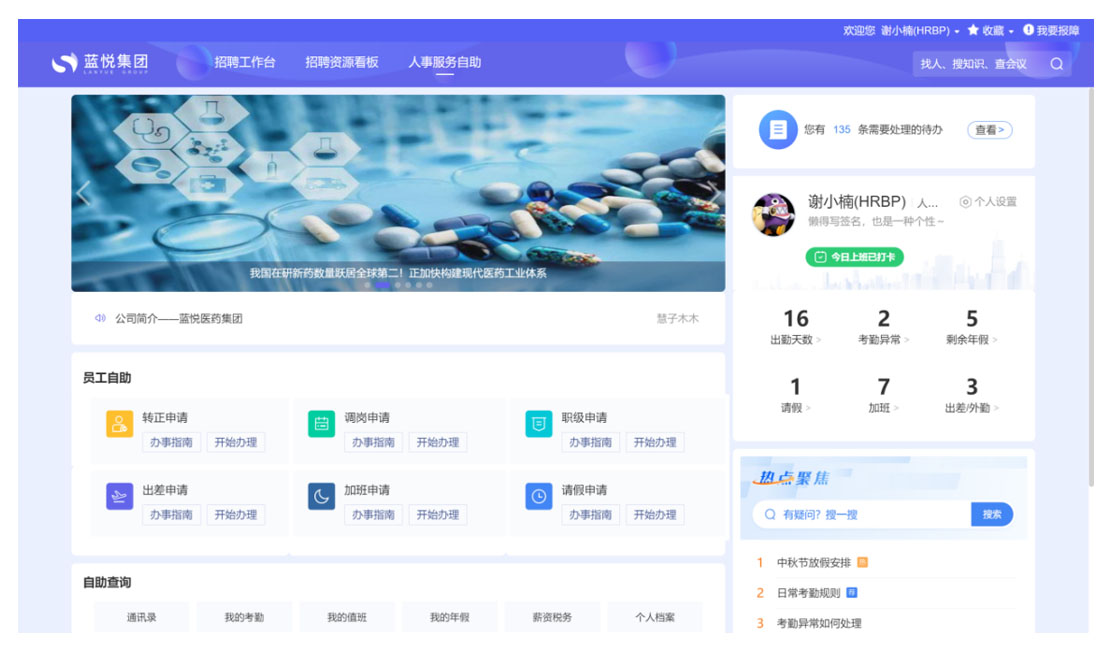The height and width of the screenshot is (650, 1111).
Task: Switch to the 招聘工作台 tab
Action: tap(244, 63)
